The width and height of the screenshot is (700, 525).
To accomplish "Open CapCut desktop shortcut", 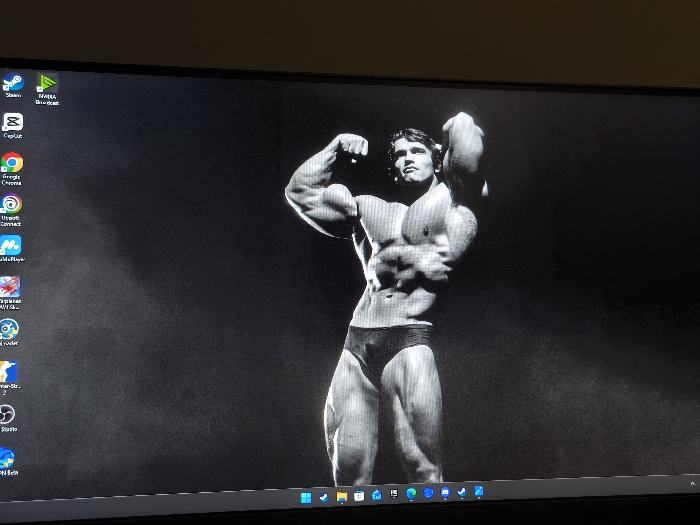I will (13, 125).
